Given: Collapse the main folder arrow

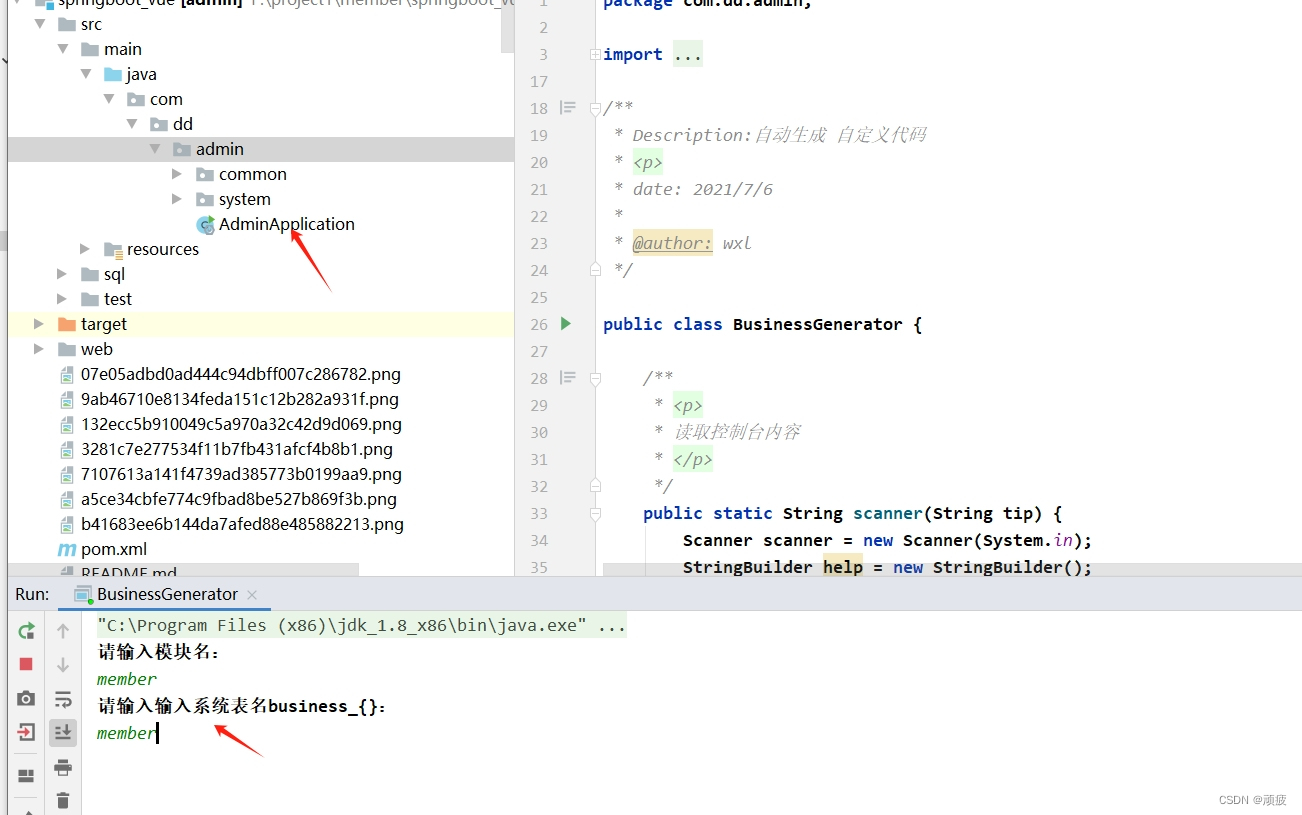Looking at the screenshot, I should pyautogui.click(x=63, y=49).
